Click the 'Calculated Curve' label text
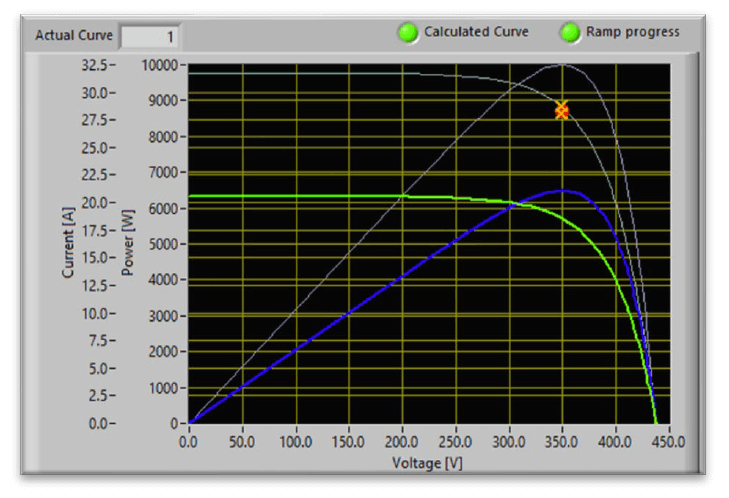 475,32
